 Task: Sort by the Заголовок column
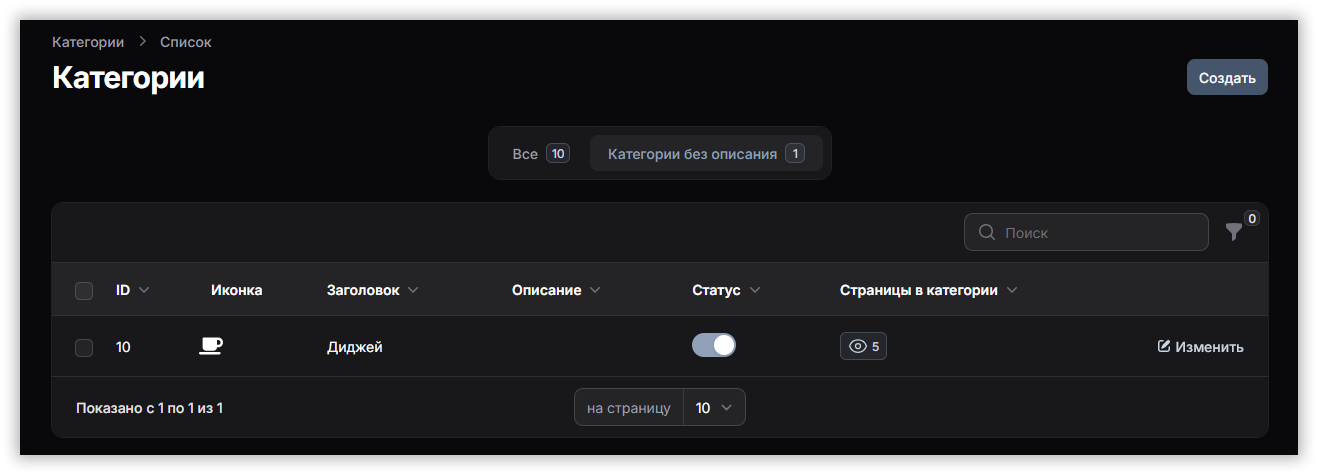click(372, 290)
